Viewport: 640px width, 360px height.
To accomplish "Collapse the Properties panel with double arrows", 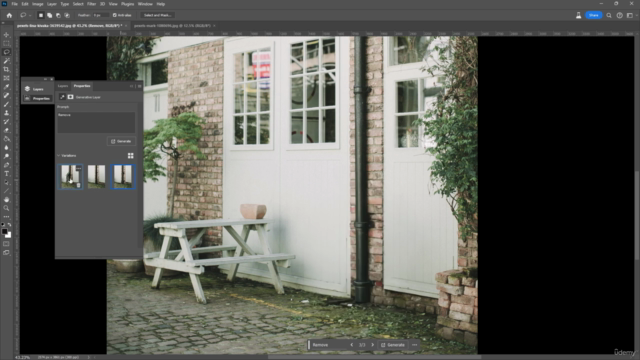I will (131, 86).
